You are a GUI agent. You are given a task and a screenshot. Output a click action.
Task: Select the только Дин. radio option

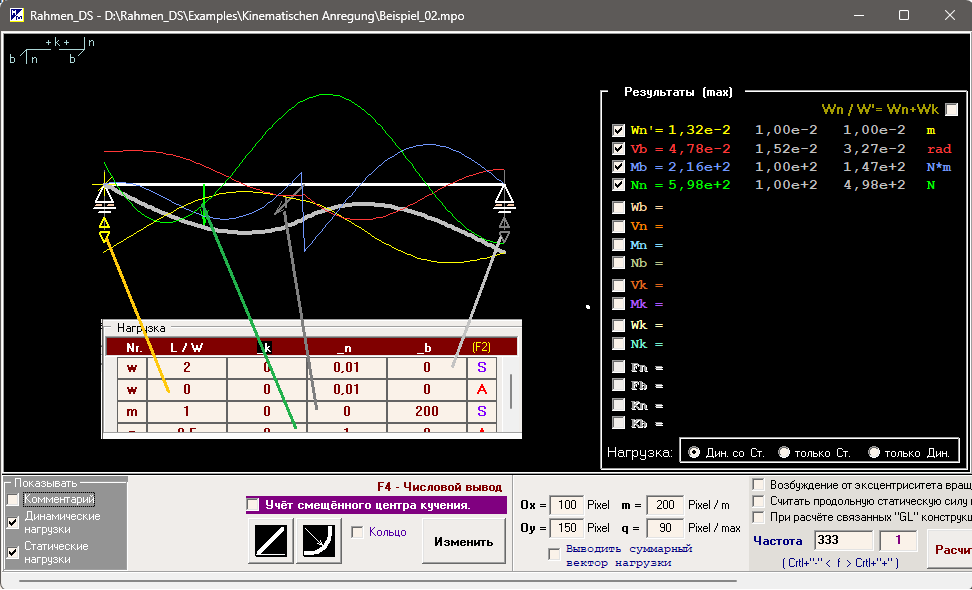click(874, 453)
